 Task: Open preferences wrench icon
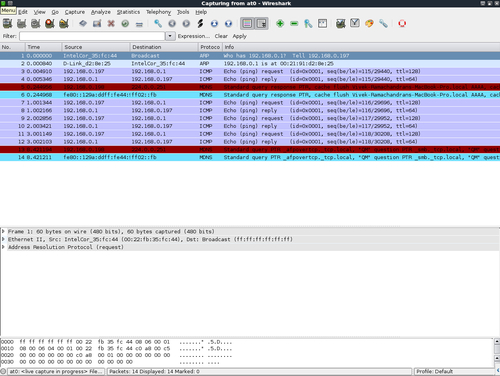coord(383,23)
